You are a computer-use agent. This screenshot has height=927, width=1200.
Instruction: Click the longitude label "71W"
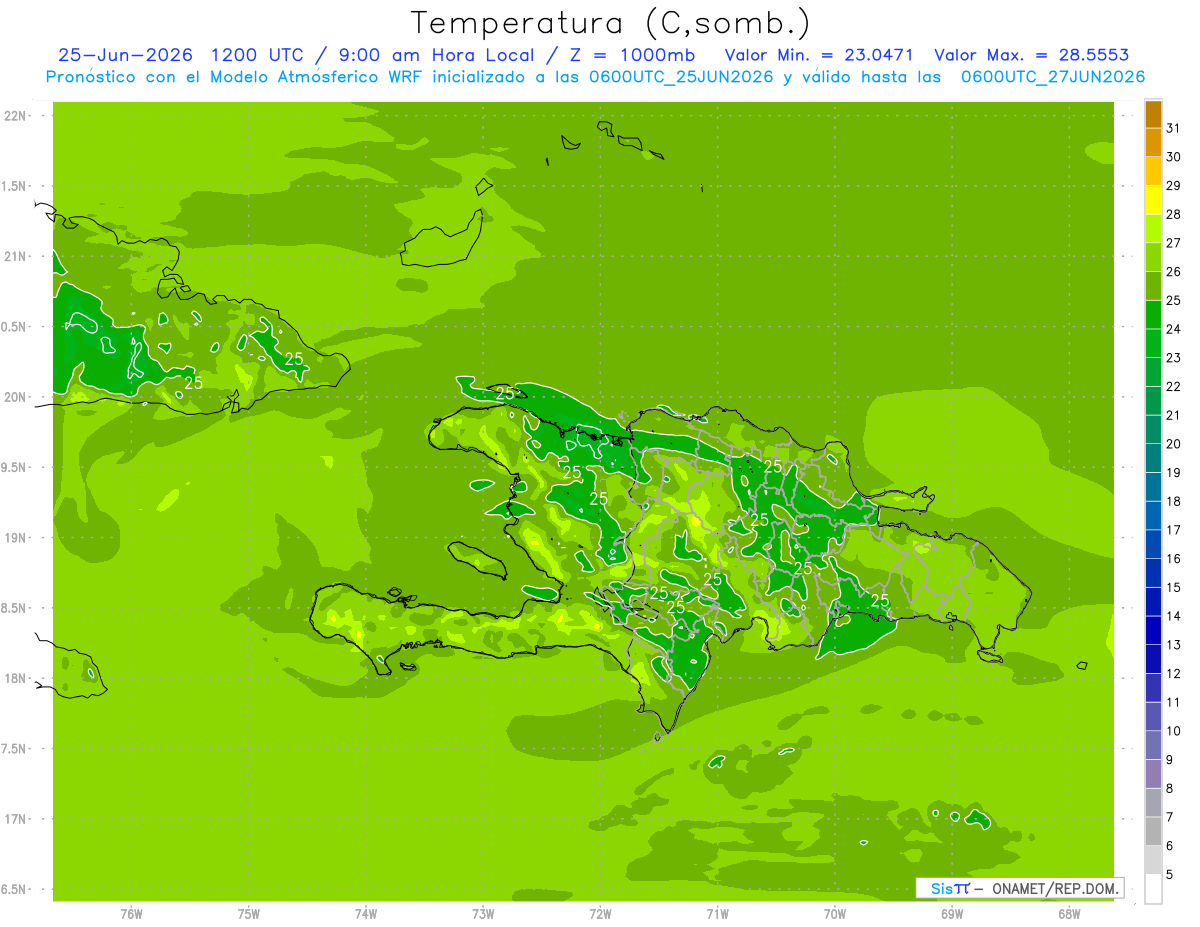click(717, 914)
